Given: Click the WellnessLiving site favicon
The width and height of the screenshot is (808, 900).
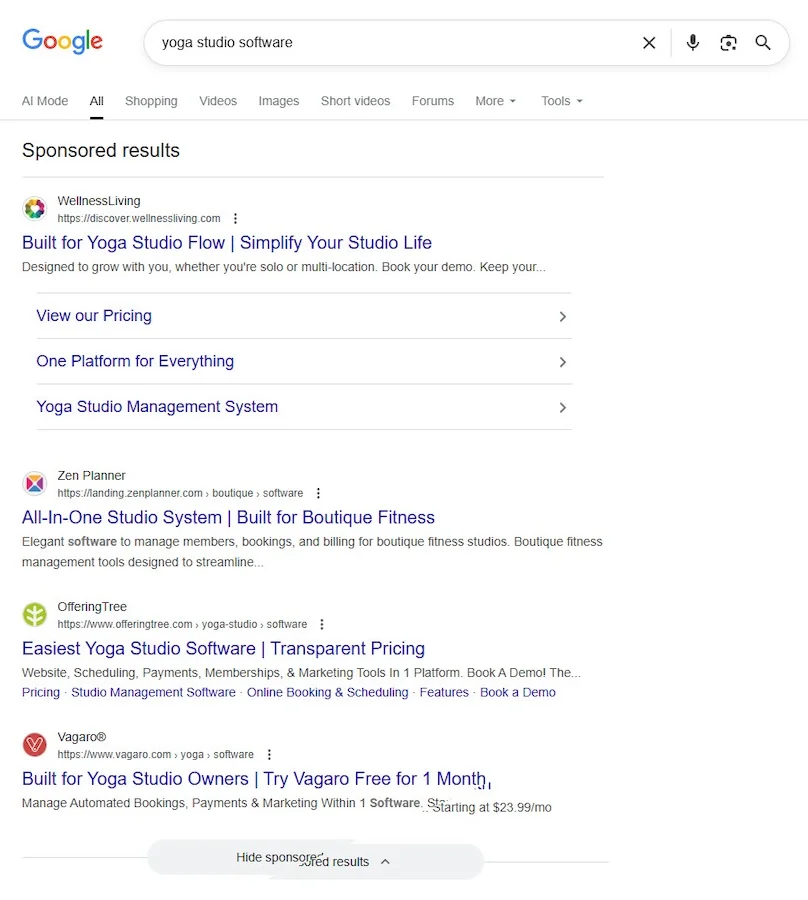Looking at the screenshot, I should [x=34, y=209].
